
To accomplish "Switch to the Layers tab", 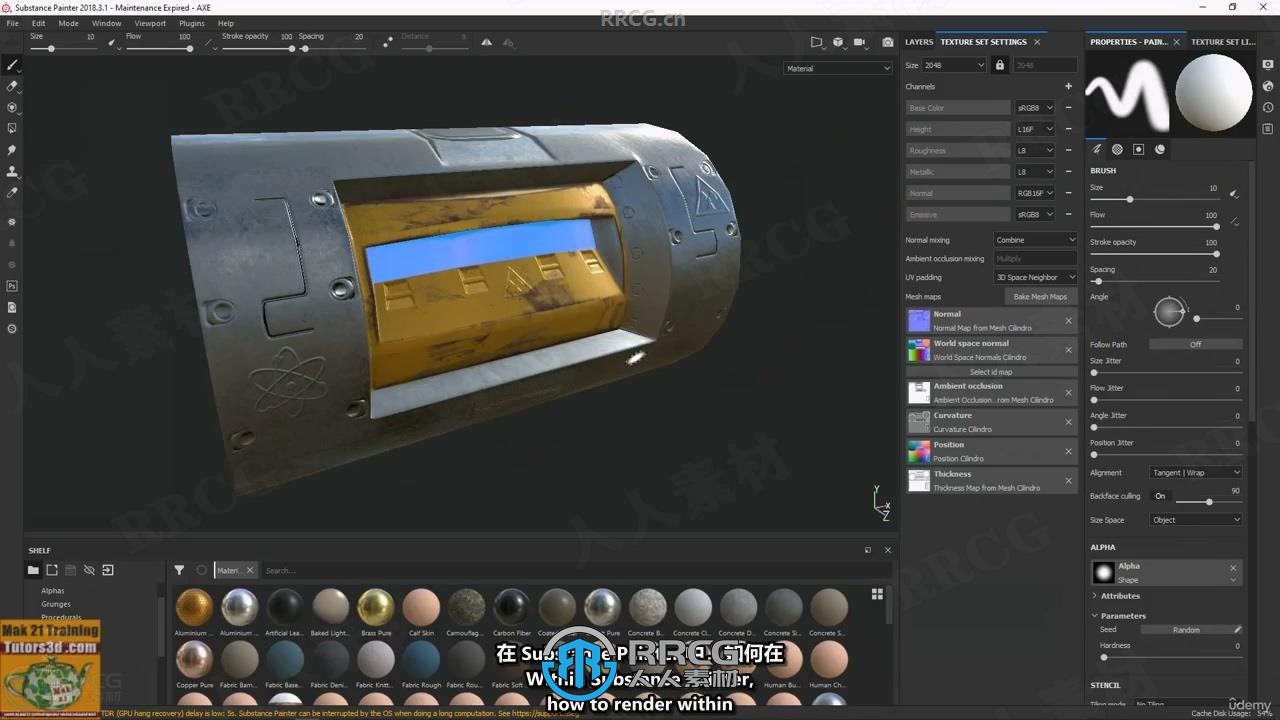I will click(x=919, y=42).
